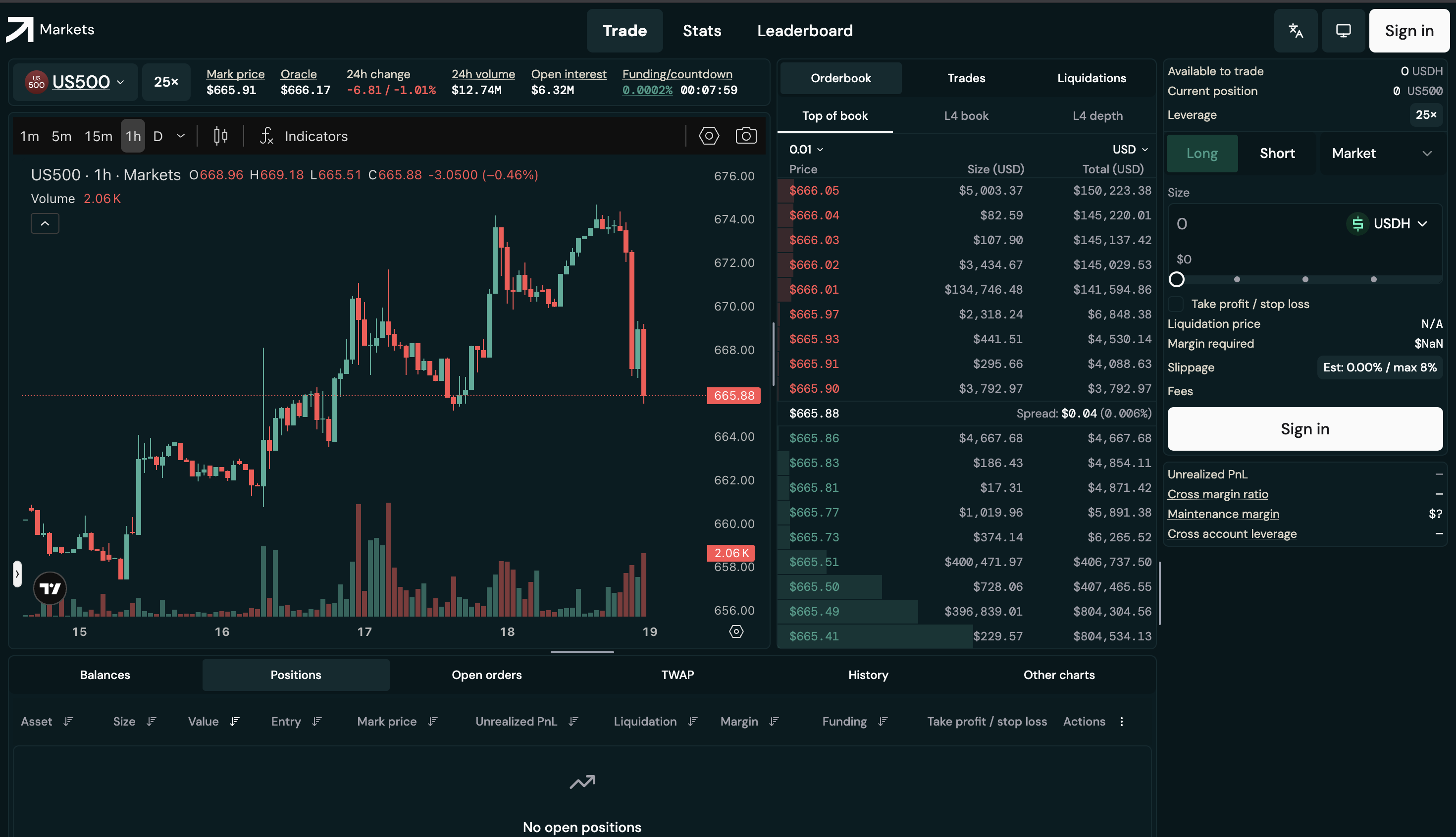Click the language translate icon
Viewport: 1456px width, 837px height.
(x=1296, y=31)
